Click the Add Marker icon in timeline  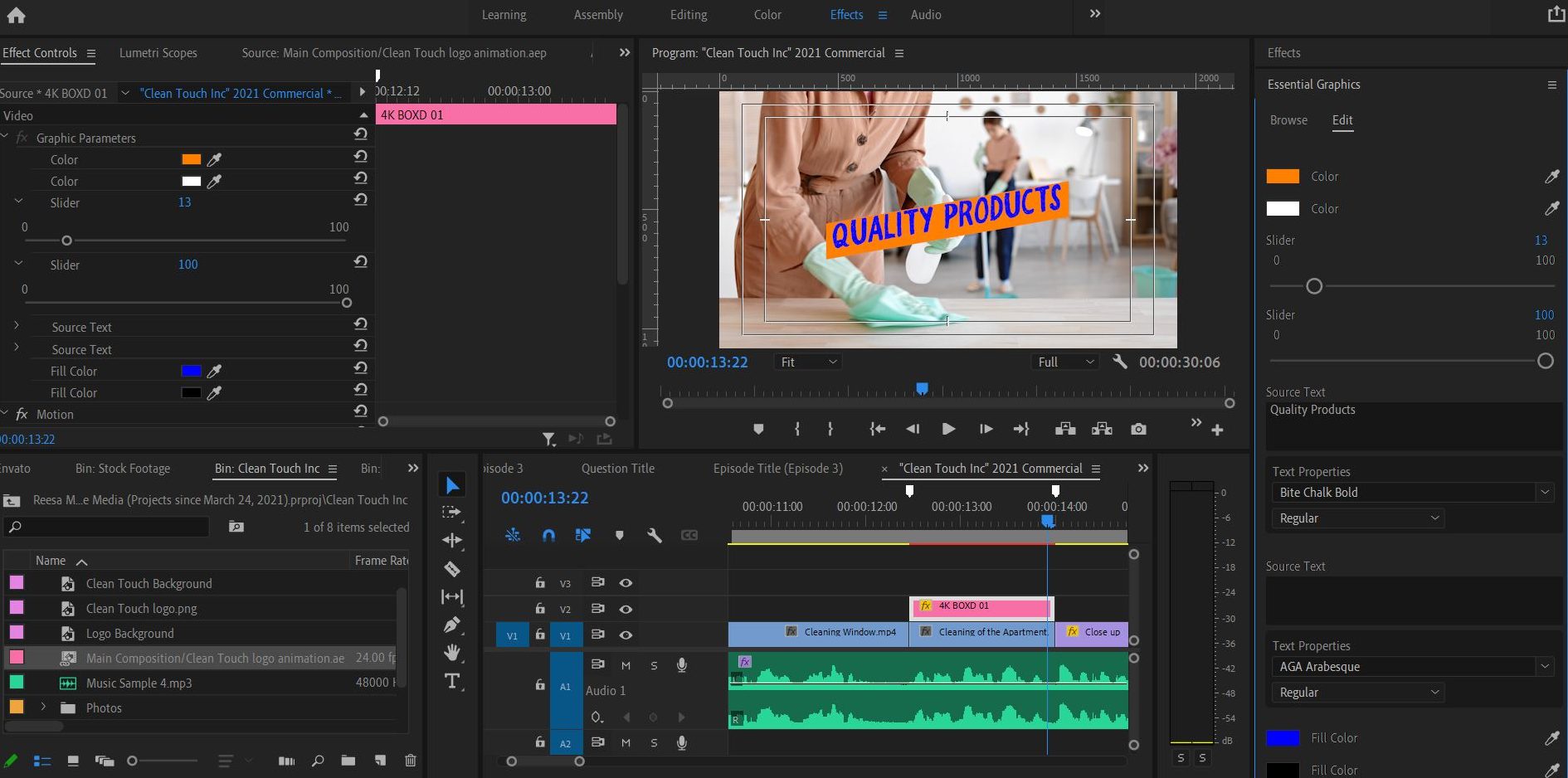point(619,535)
